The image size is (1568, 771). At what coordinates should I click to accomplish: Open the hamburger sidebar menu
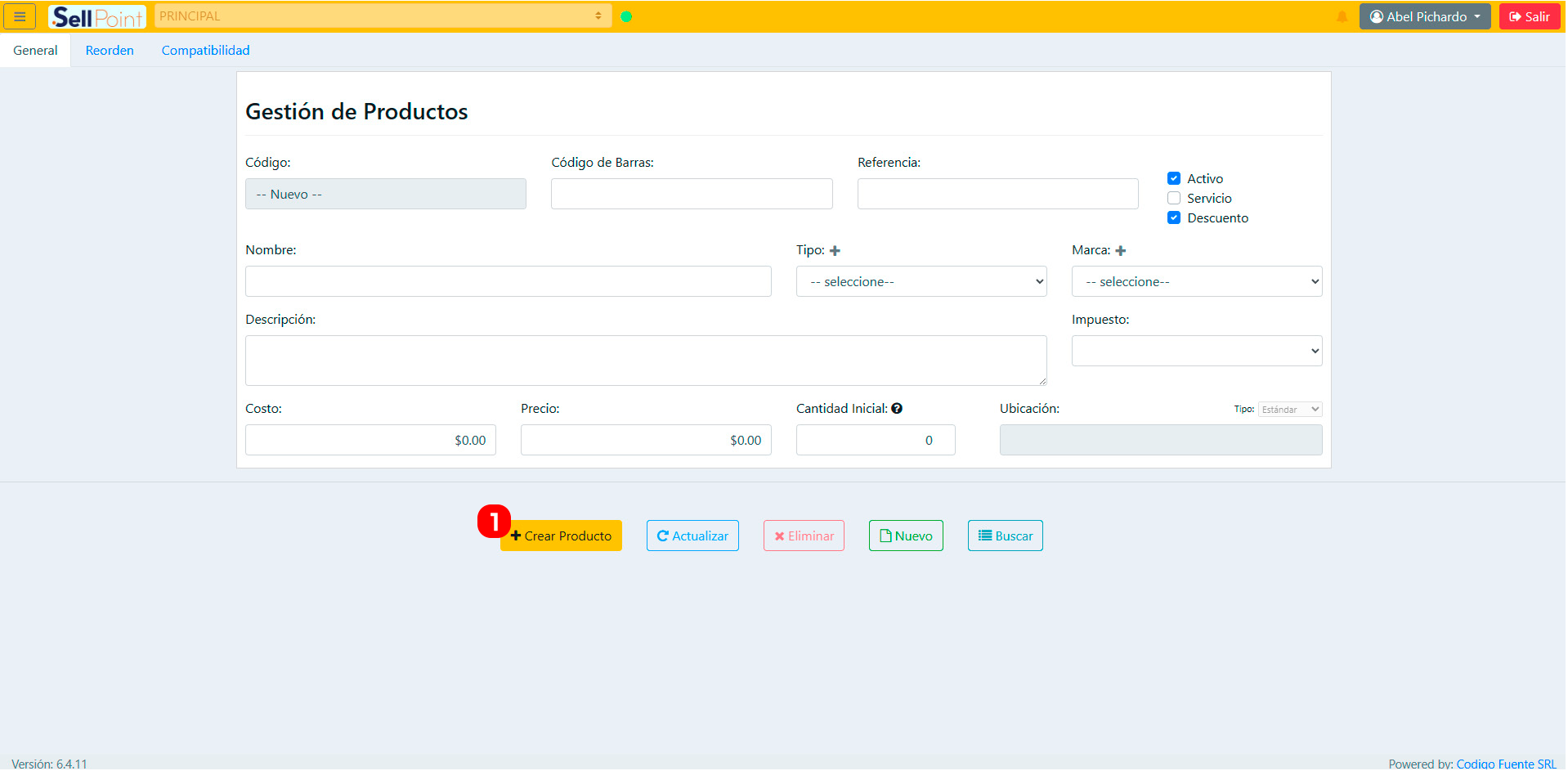pyautogui.click(x=20, y=16)
